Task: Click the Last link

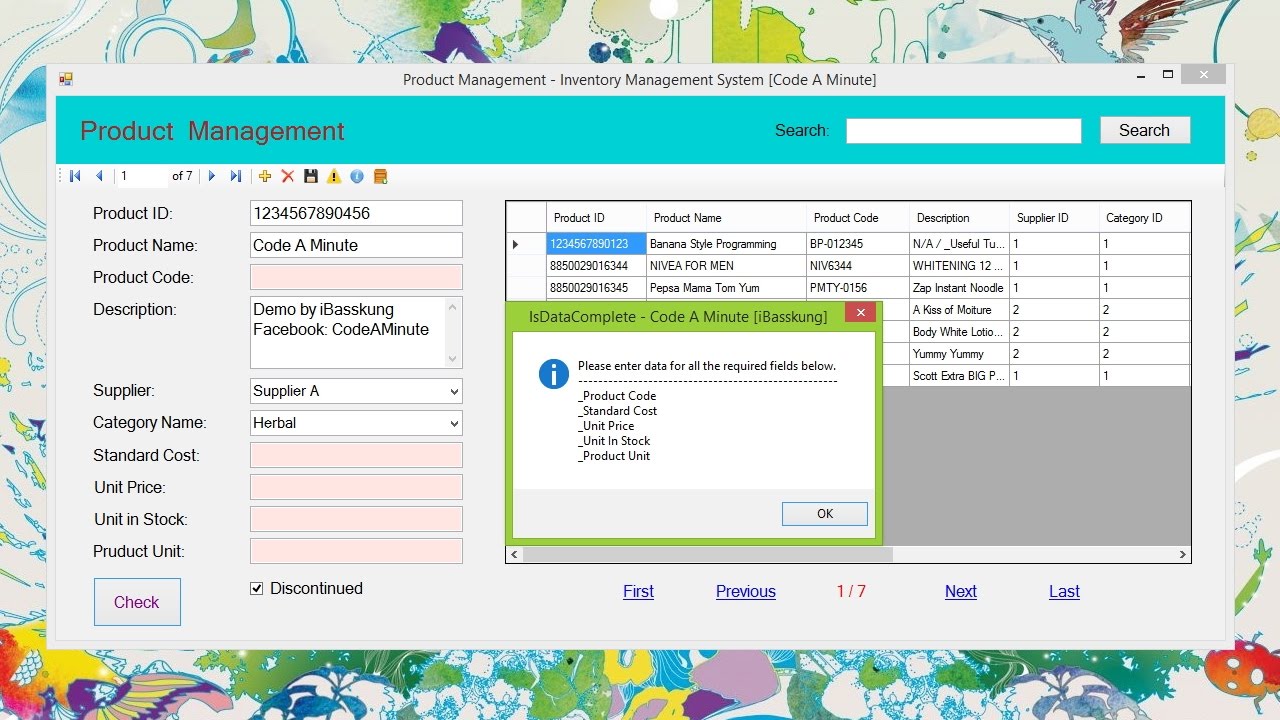Action: (1064, 591)
